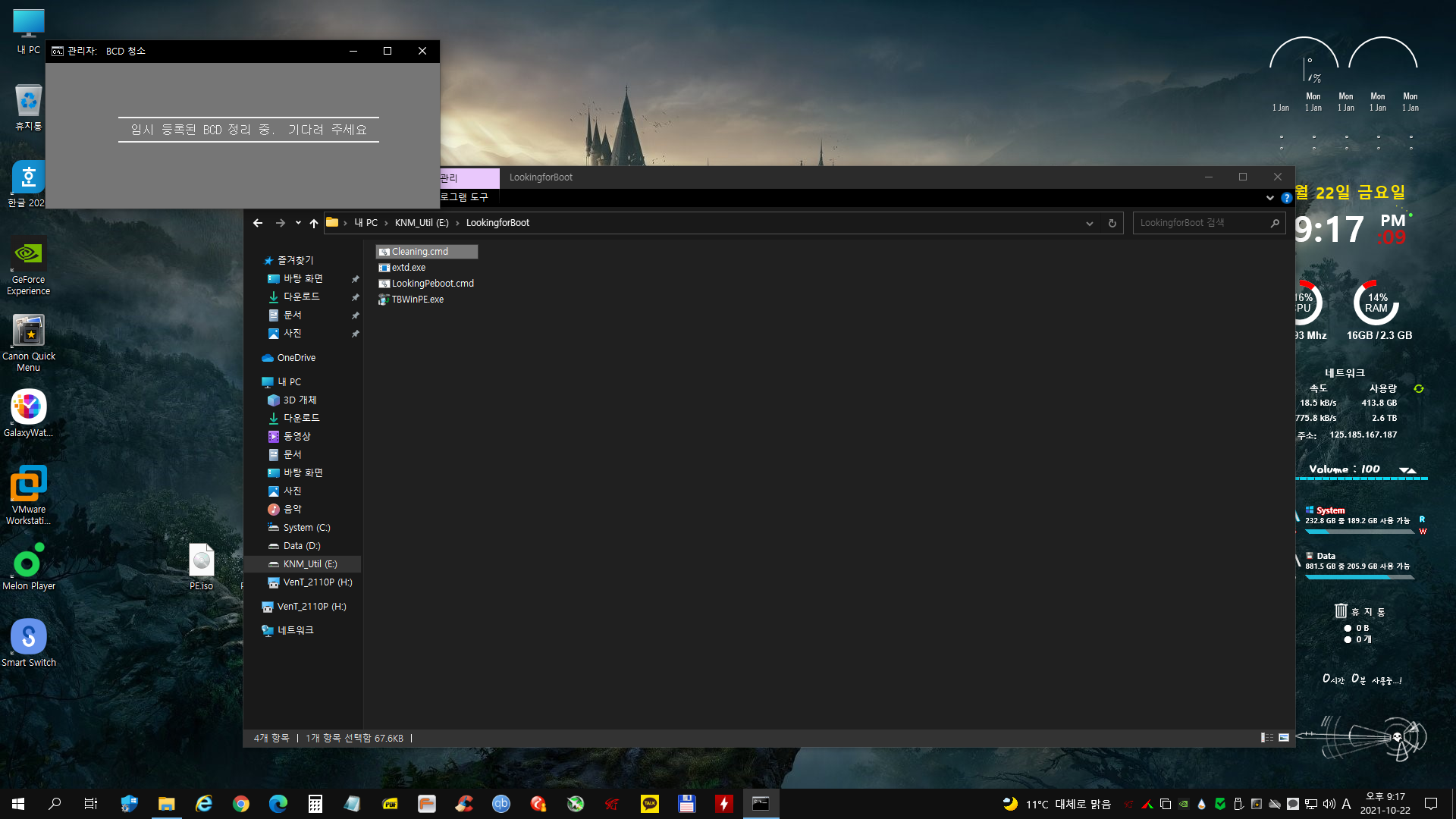Launch Microsoft Edge from taskbar

click(x=278, y=804)
